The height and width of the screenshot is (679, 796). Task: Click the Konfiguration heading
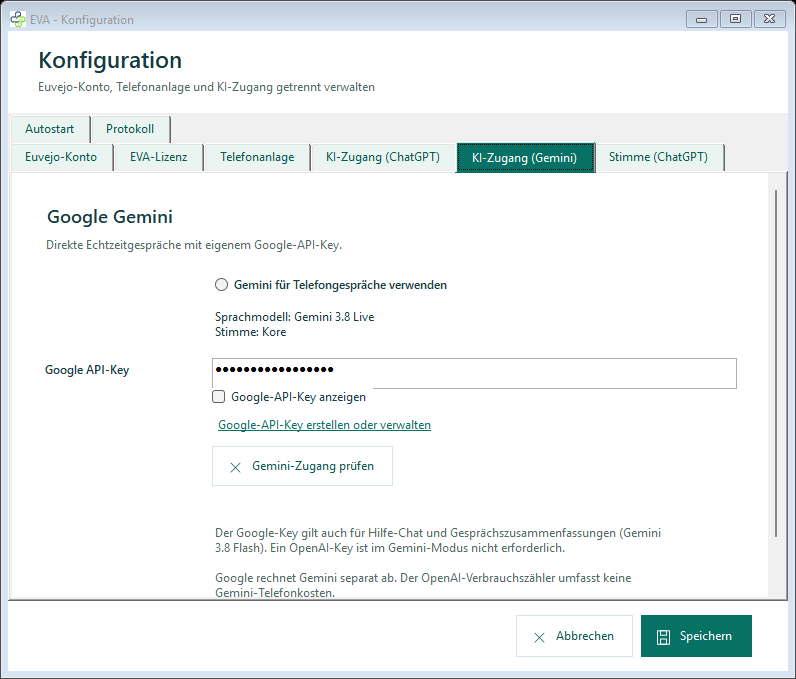110,60
